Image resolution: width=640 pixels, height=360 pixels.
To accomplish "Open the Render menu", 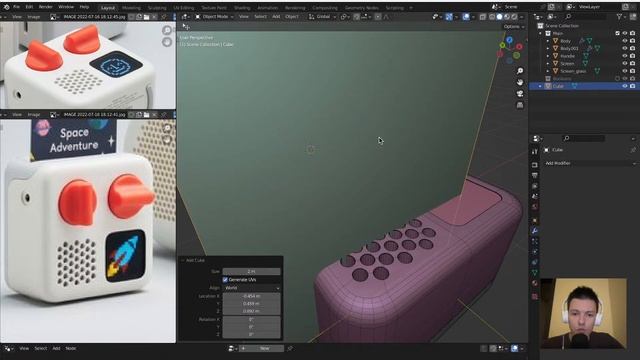I will click(x=45, y=7).
